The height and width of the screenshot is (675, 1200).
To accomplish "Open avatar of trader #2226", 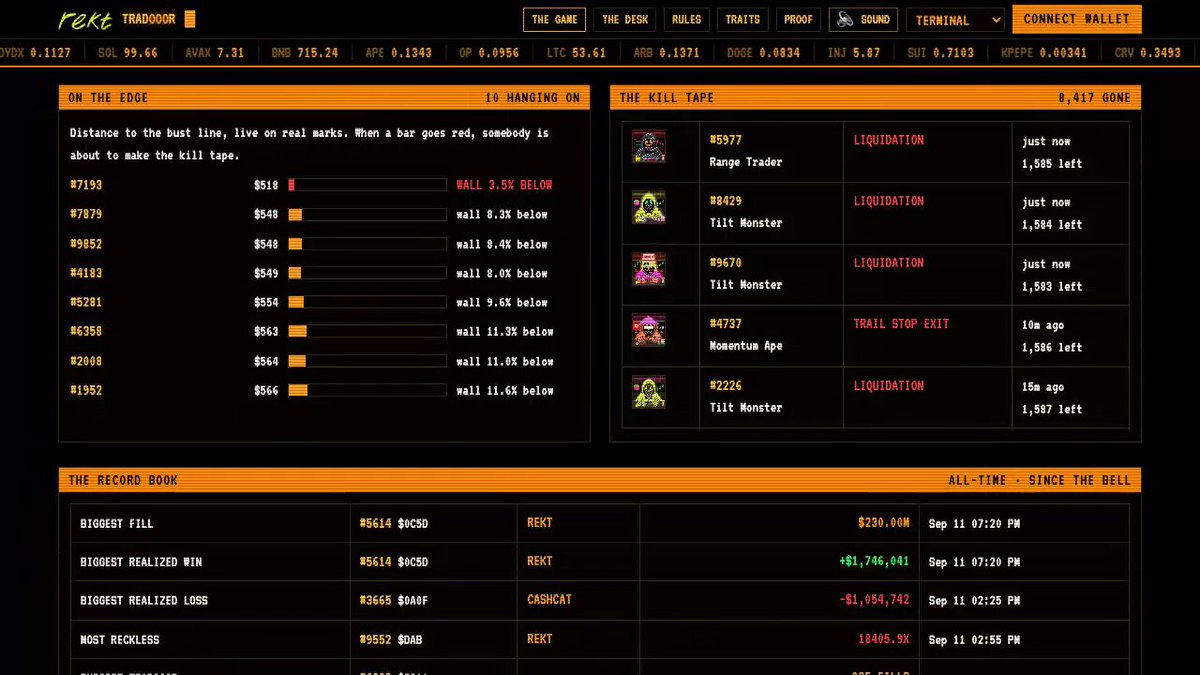I will click(649, 392).
